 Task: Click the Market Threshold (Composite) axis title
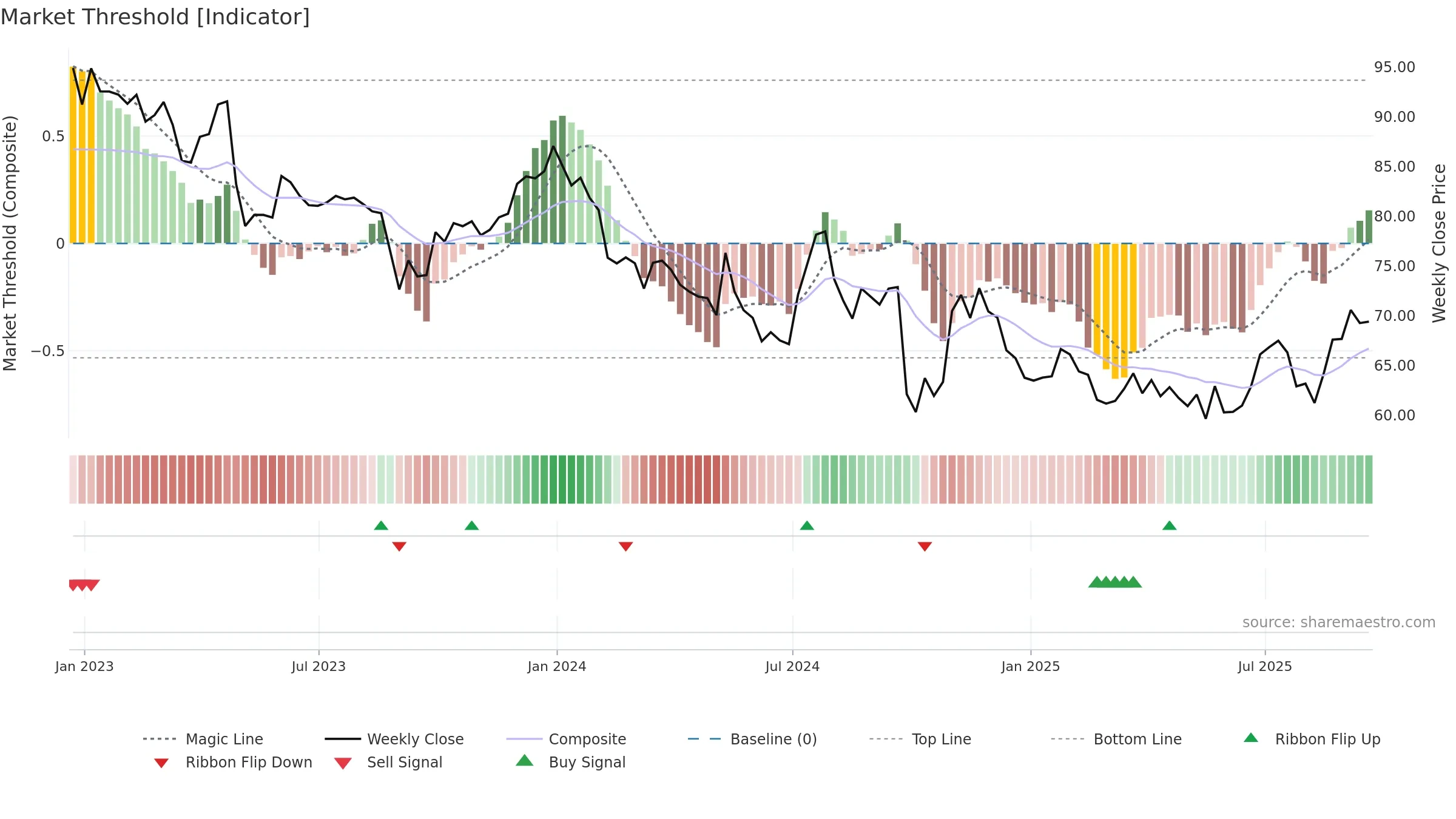point(10,243)
